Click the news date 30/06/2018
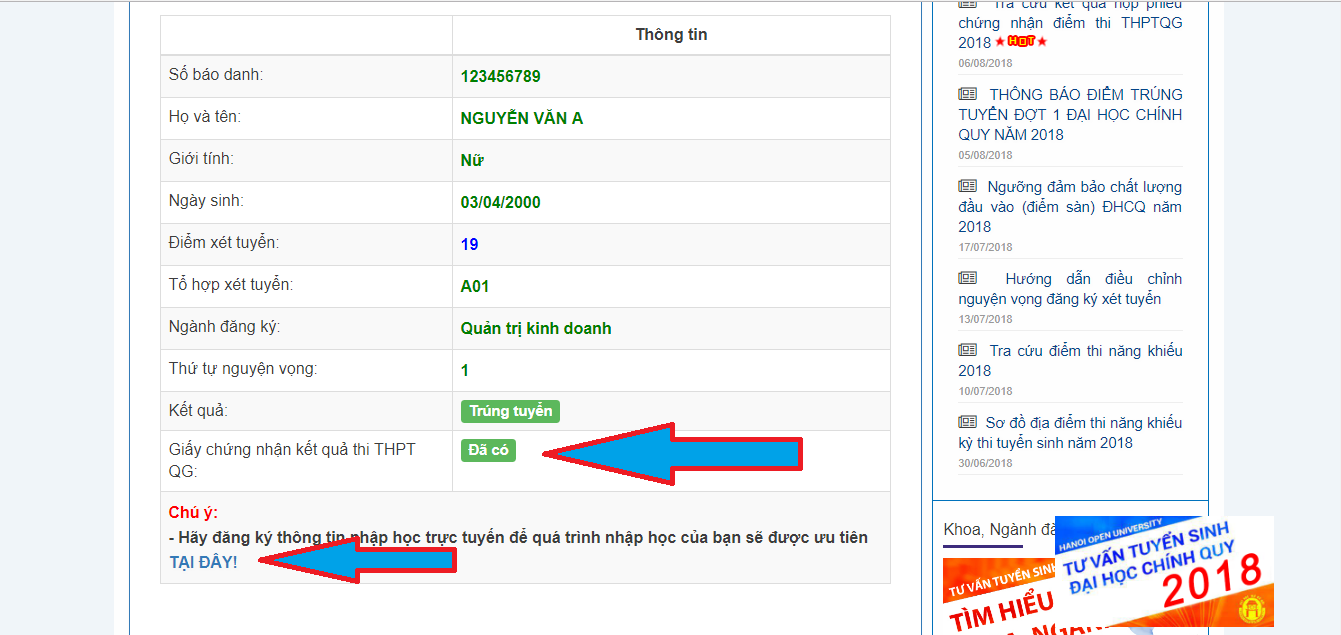The image size is (1341, 635). (985, 463)
